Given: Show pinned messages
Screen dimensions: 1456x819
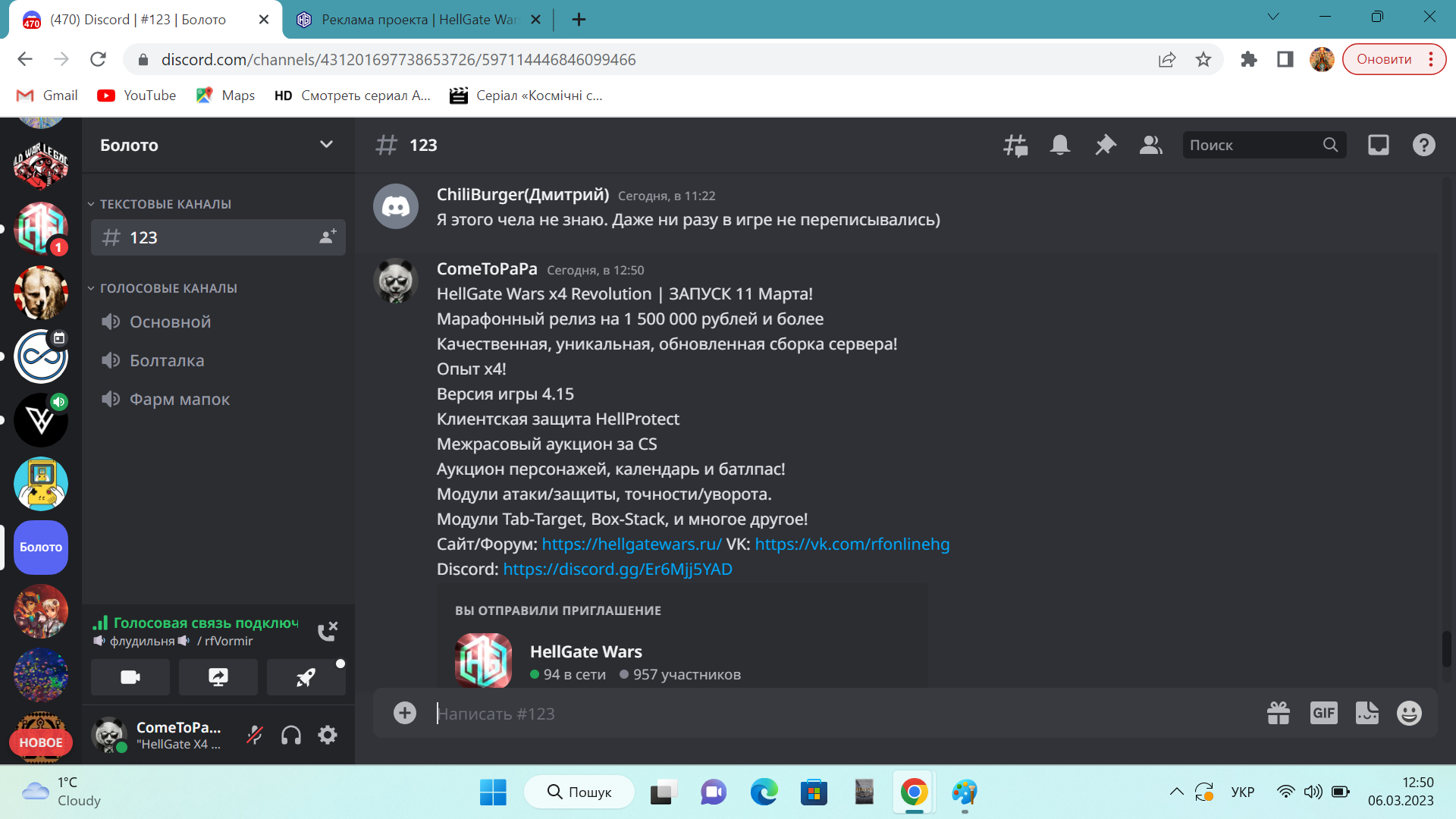Looking at the screenshot, I should 1106,145.
